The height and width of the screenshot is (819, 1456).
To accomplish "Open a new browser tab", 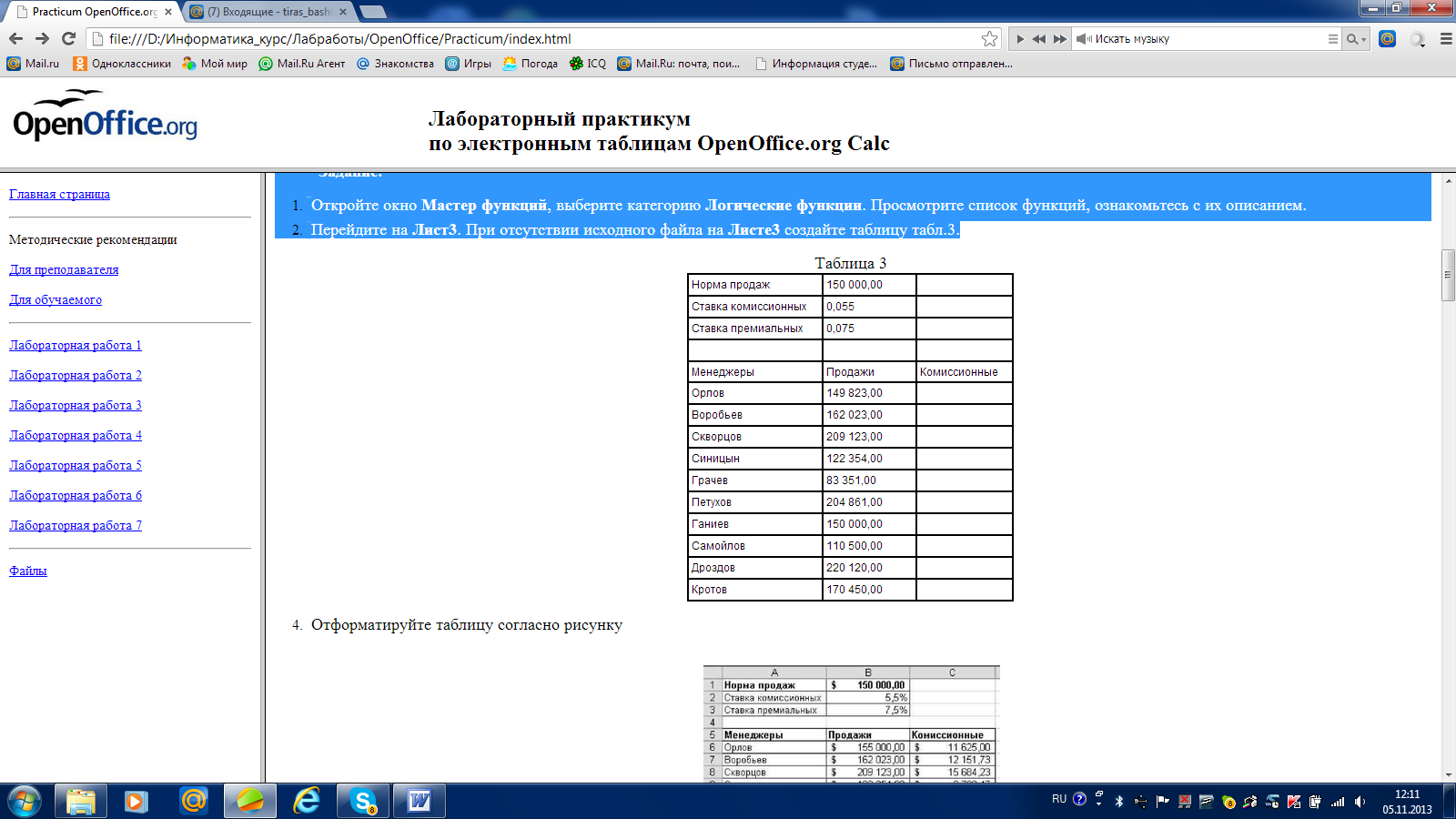I will click(372, 12).
